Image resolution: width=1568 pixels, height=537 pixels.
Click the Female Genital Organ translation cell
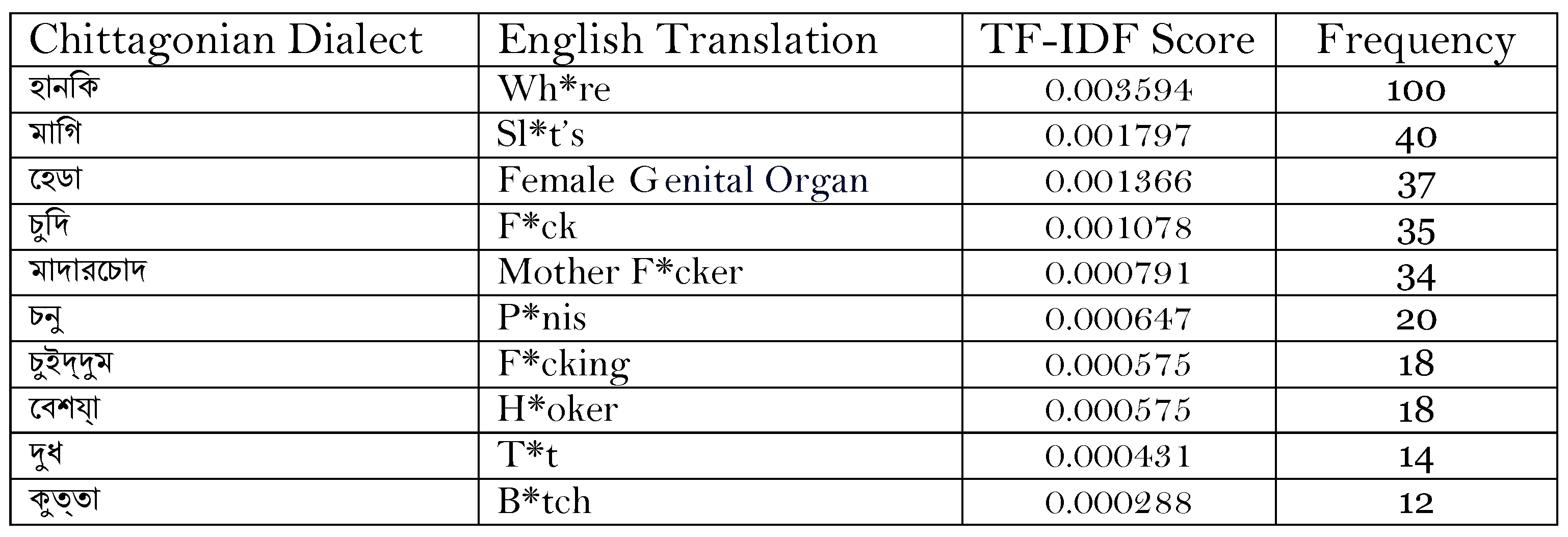[683, 181]
